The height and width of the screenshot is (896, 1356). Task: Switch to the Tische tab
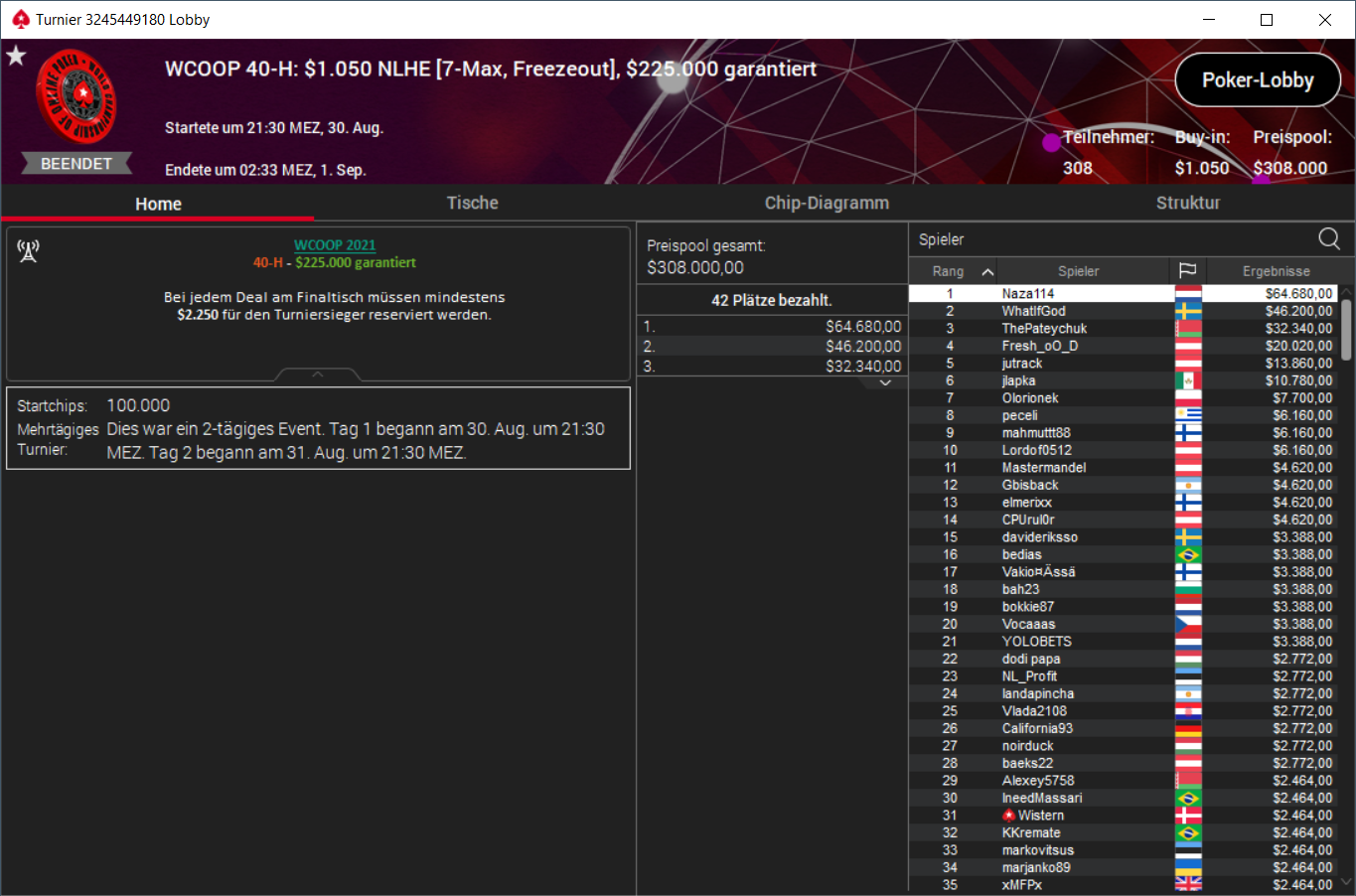point(473,203)
